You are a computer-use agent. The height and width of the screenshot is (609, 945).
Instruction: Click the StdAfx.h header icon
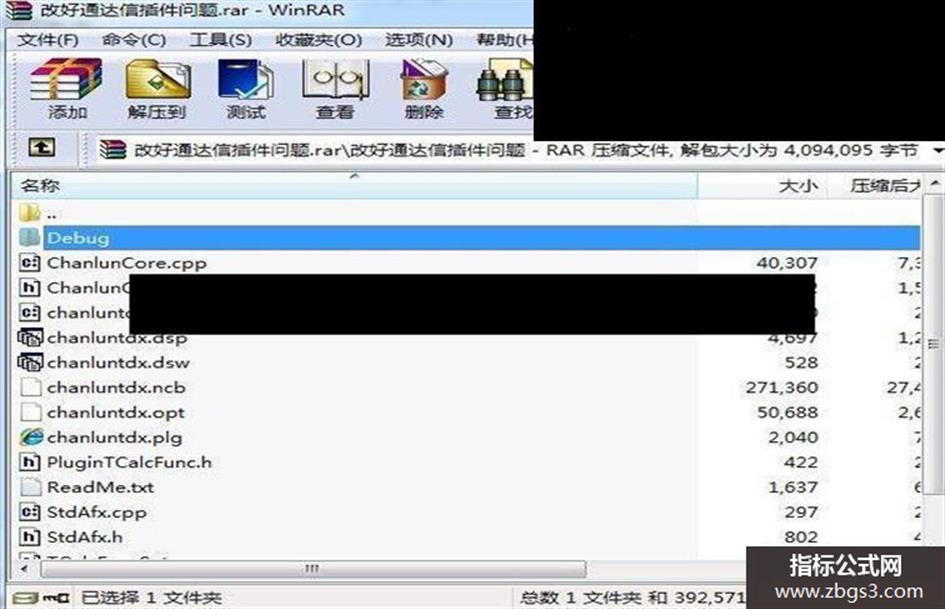(30, 536)
